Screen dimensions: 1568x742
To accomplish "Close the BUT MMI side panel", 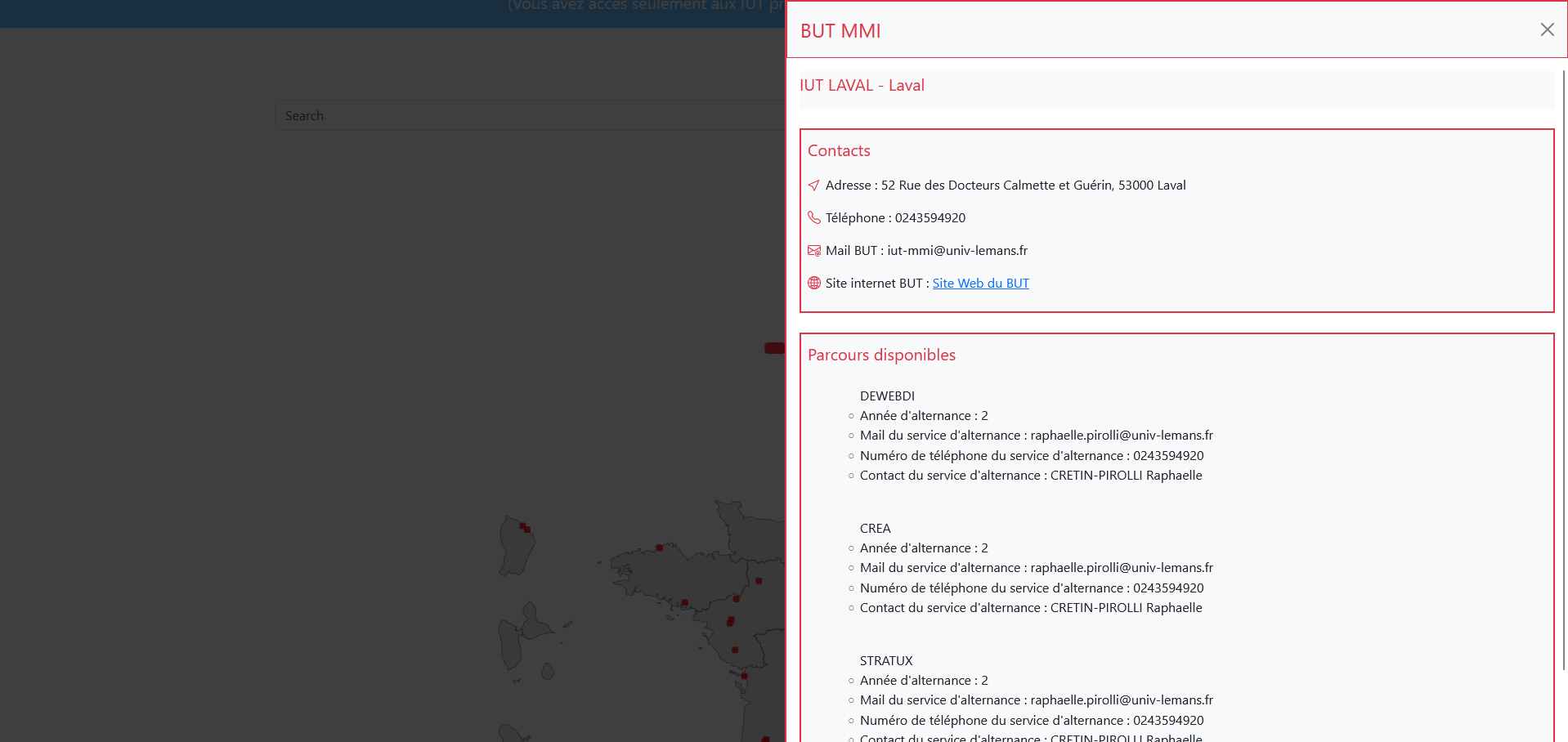I will coord(1547,29).
